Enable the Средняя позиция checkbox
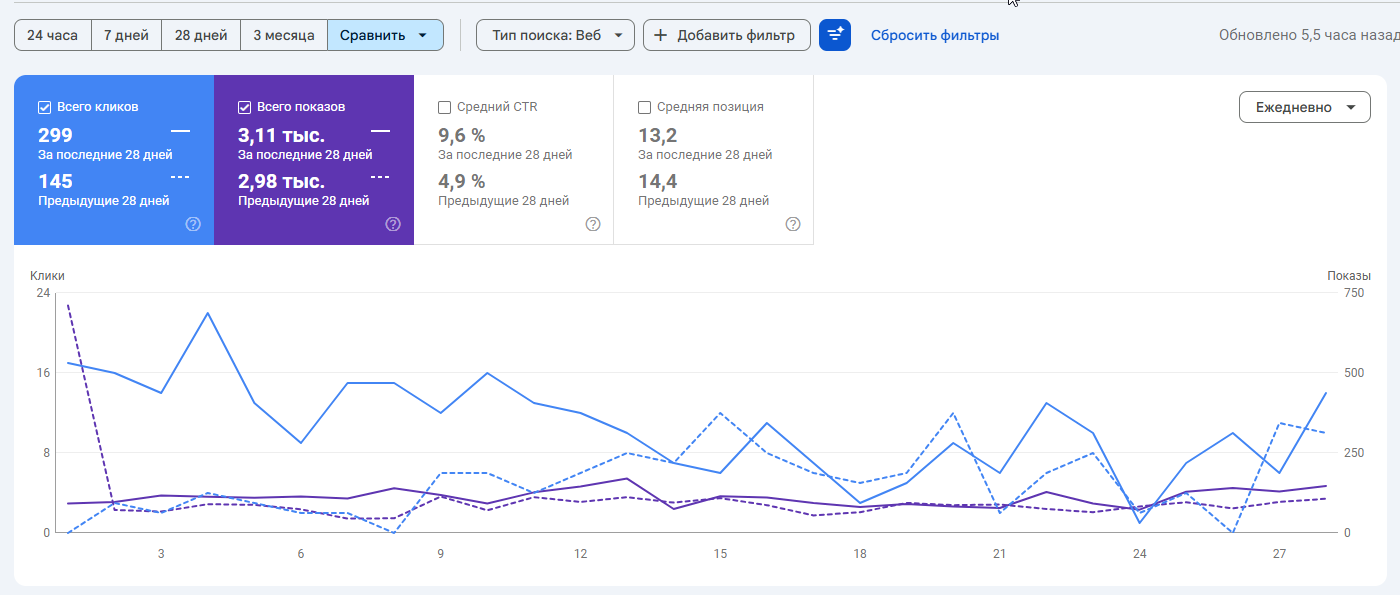Image resolution: width=1400 pixels, height=595 pixels. pos(645,107)
